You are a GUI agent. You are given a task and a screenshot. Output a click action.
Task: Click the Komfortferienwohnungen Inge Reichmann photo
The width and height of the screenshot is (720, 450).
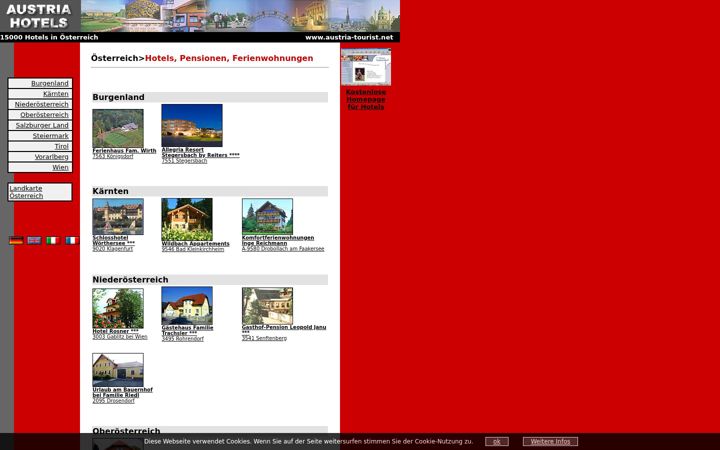tap(267, 216)
